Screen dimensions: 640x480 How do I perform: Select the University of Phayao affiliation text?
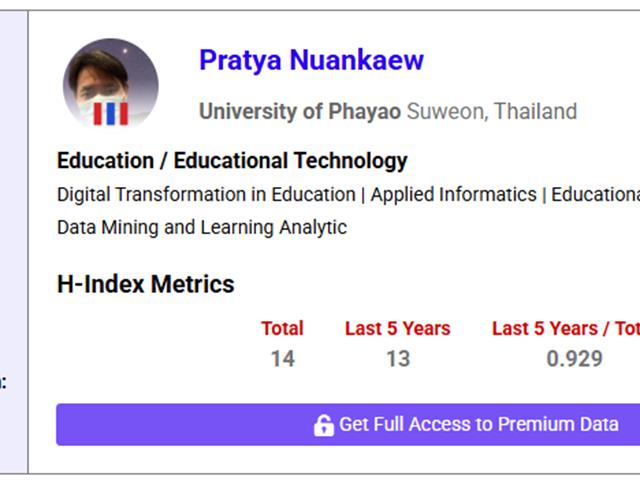pos(300,111)
